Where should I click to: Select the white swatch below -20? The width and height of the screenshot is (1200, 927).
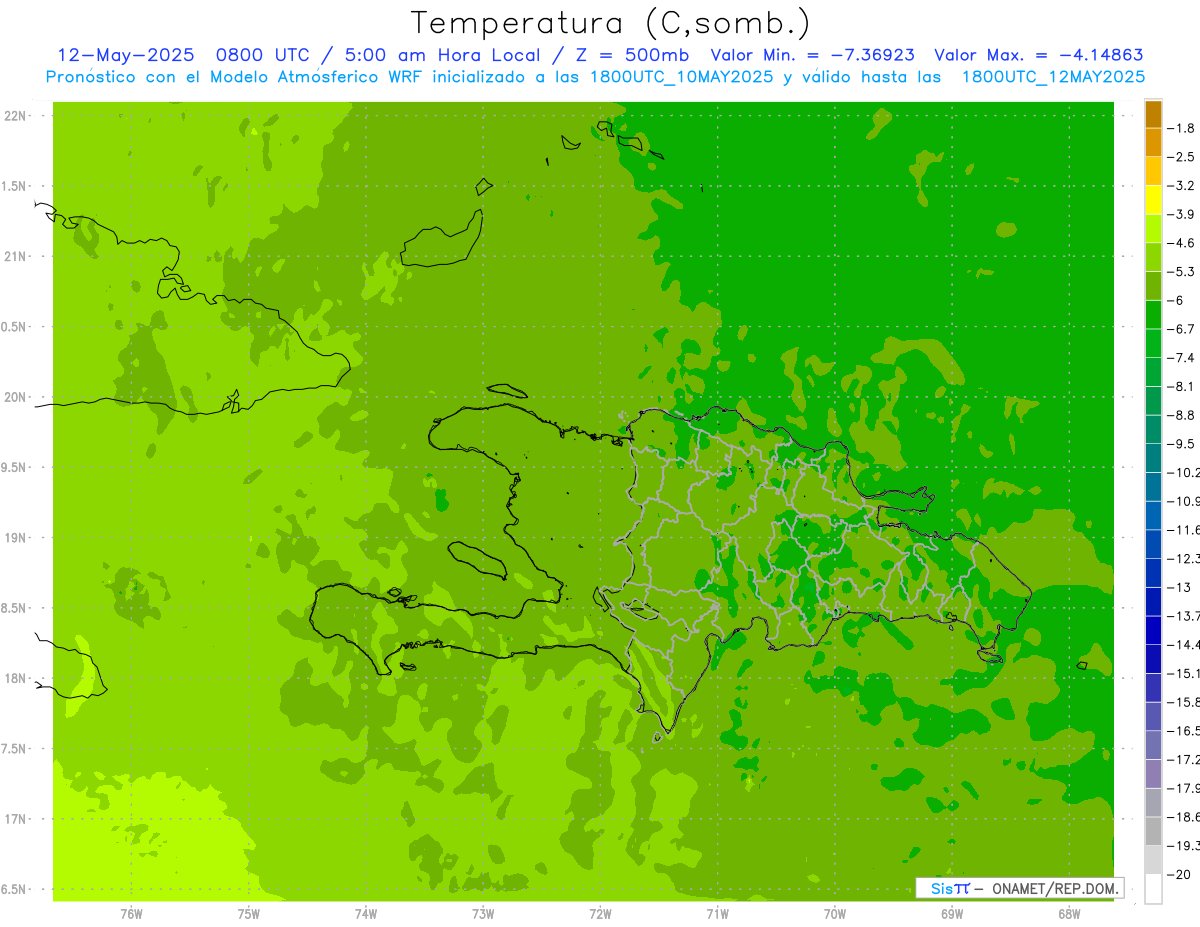pyautogui.click(x=1153, y=889)
